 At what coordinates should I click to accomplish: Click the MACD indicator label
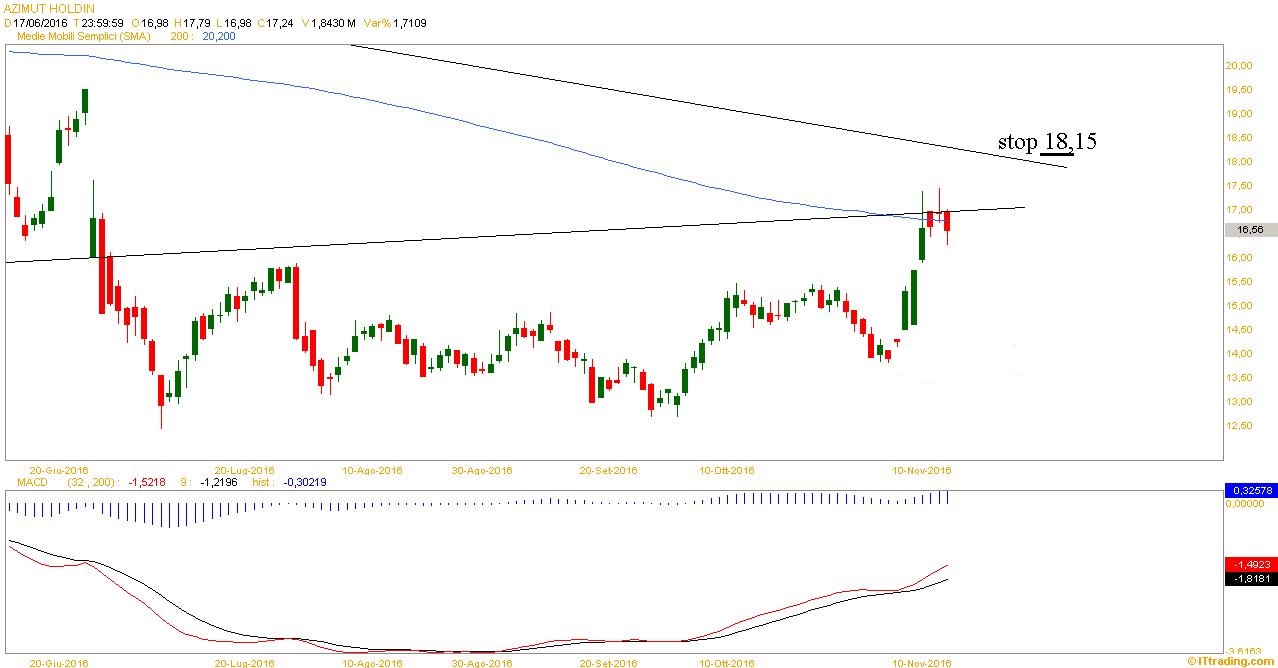point(23,482)
